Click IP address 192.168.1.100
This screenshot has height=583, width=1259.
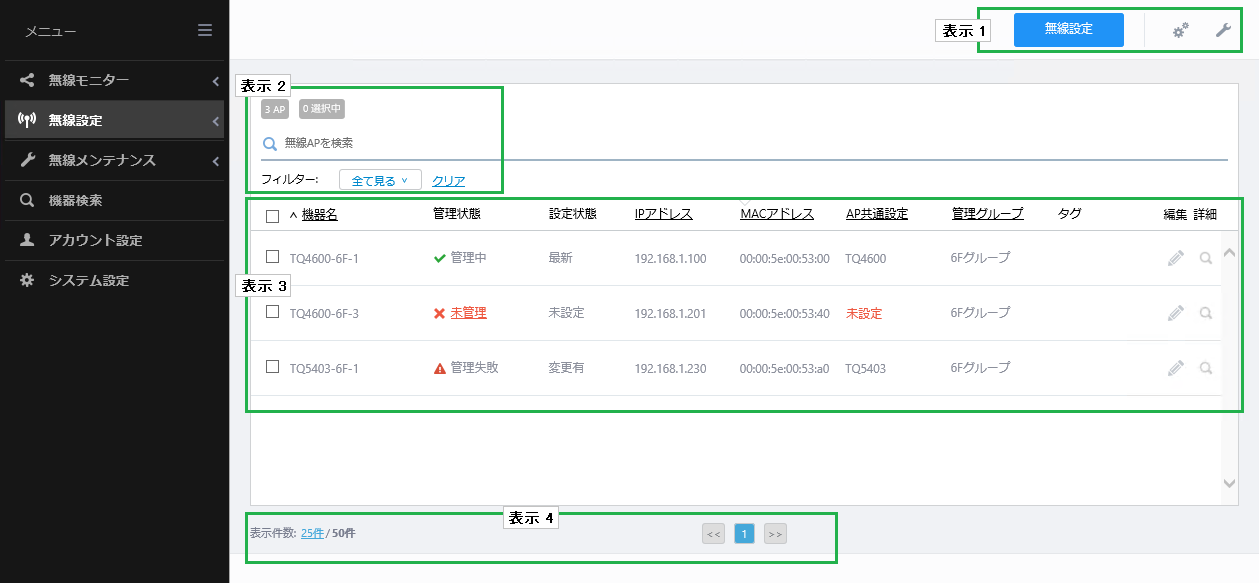tap(670, 259)
